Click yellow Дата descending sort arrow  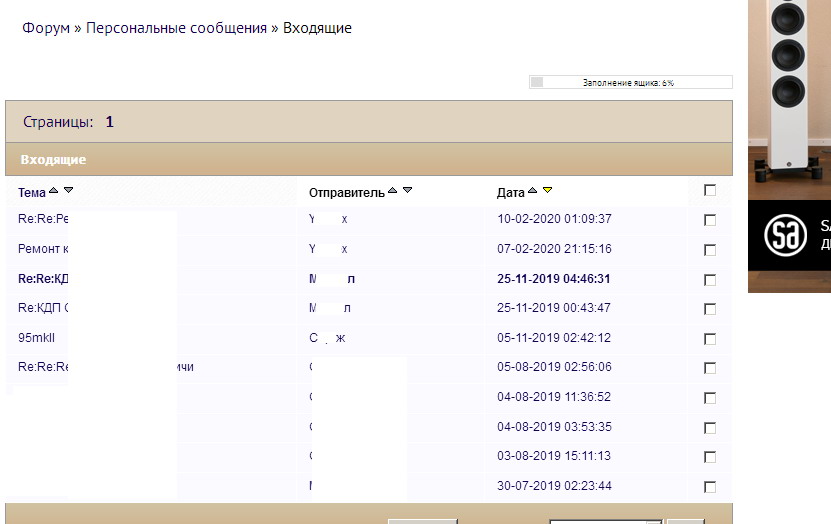547,190
